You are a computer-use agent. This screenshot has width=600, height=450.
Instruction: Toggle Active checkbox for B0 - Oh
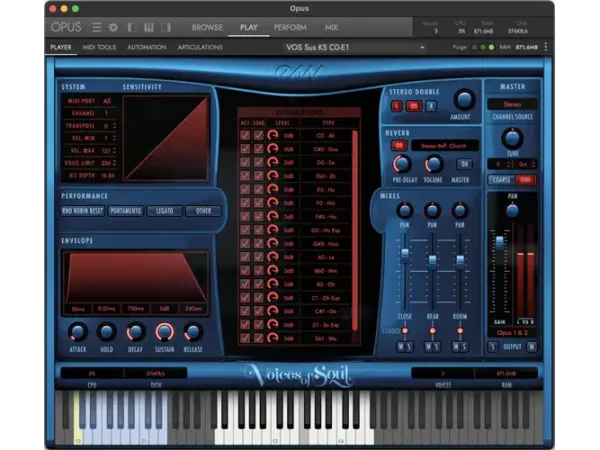pos(245,284)
